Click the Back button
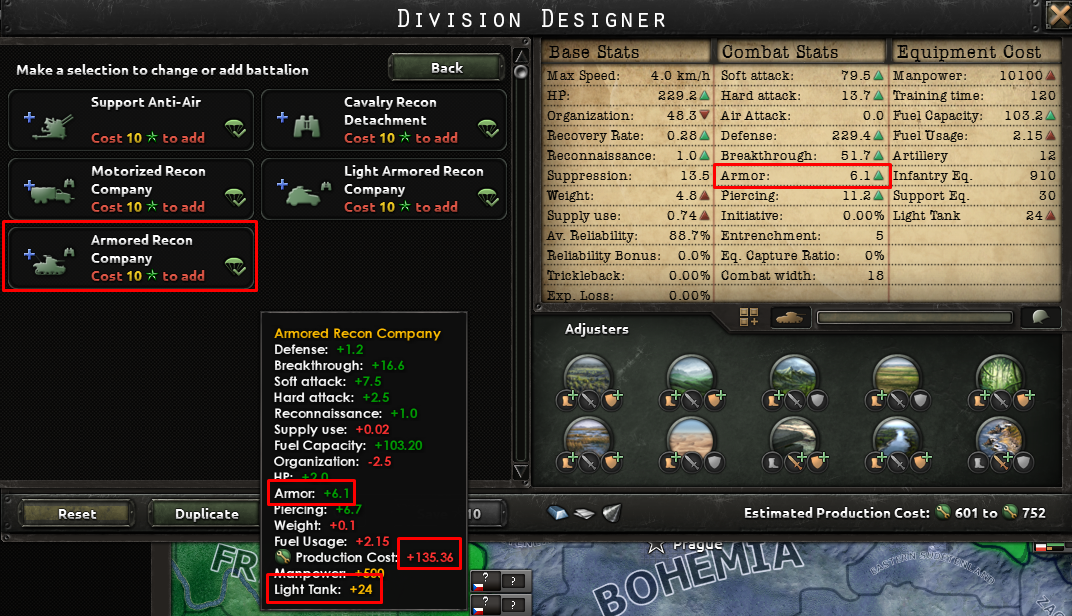 446,68
